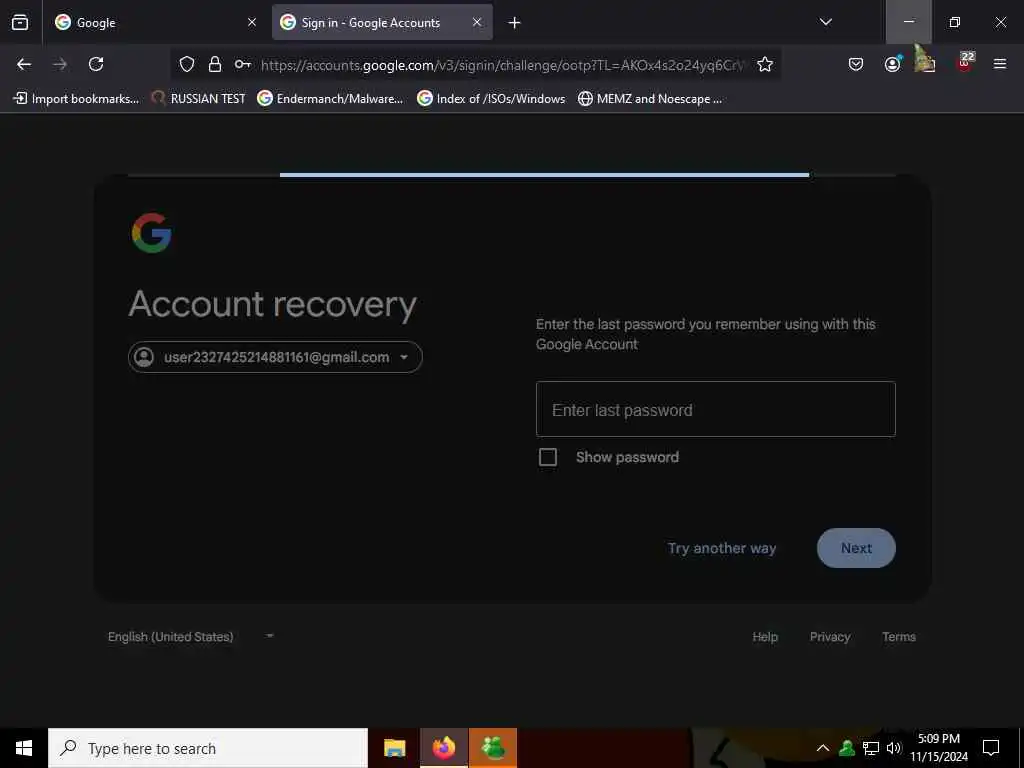Open the Firefox View tab list icon

tap(20, 22)
